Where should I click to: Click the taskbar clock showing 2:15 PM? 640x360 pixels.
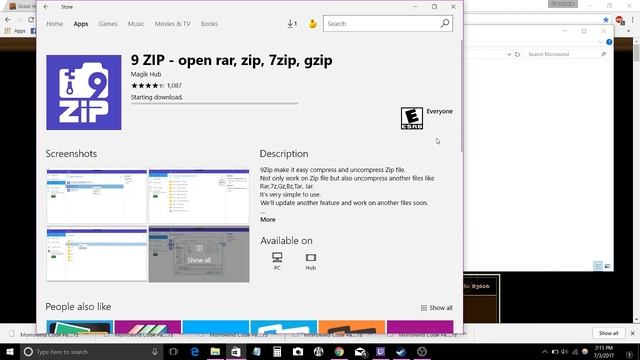tap(603, 352)
